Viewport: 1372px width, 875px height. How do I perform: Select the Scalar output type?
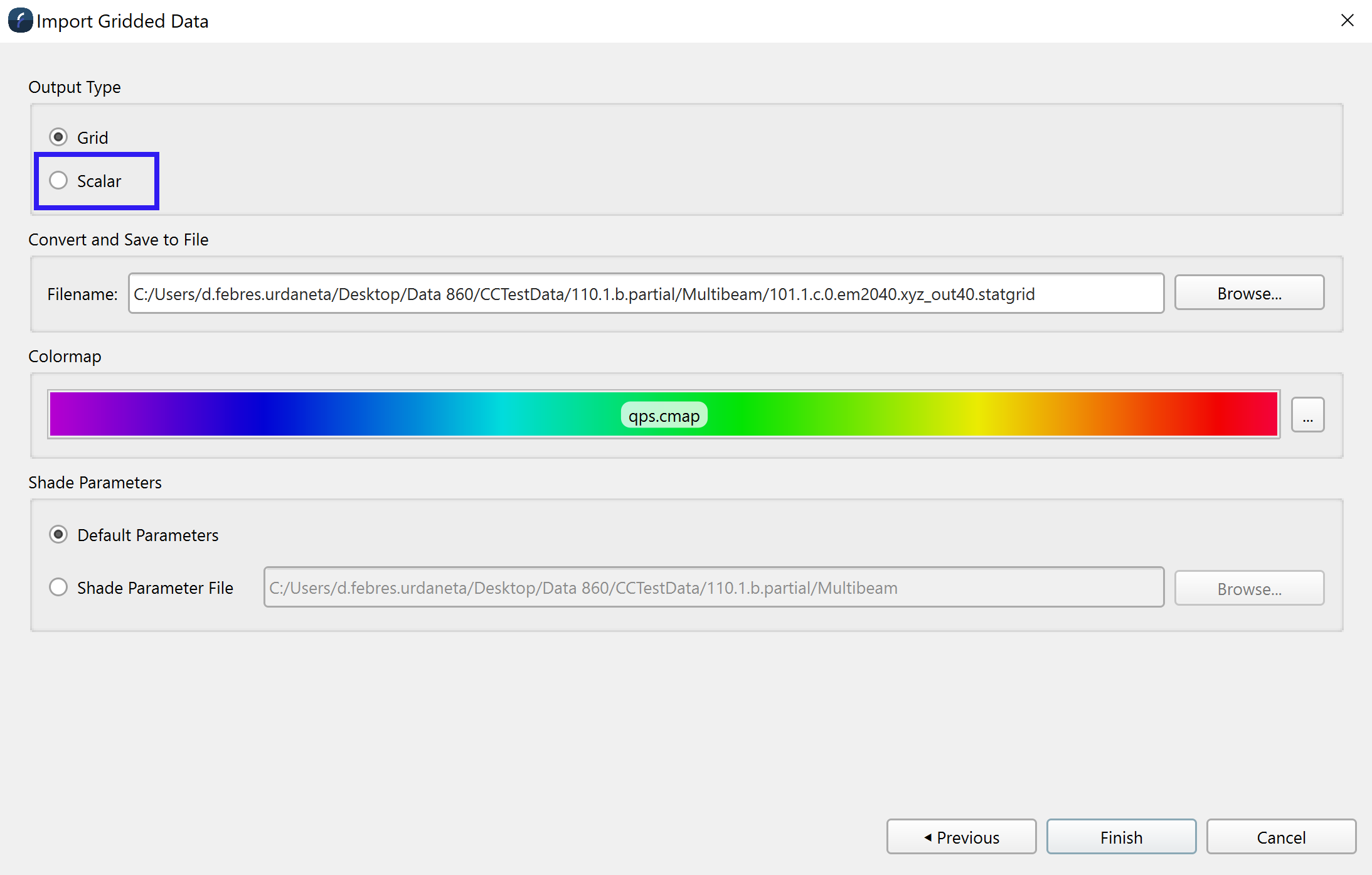(58, 181)
